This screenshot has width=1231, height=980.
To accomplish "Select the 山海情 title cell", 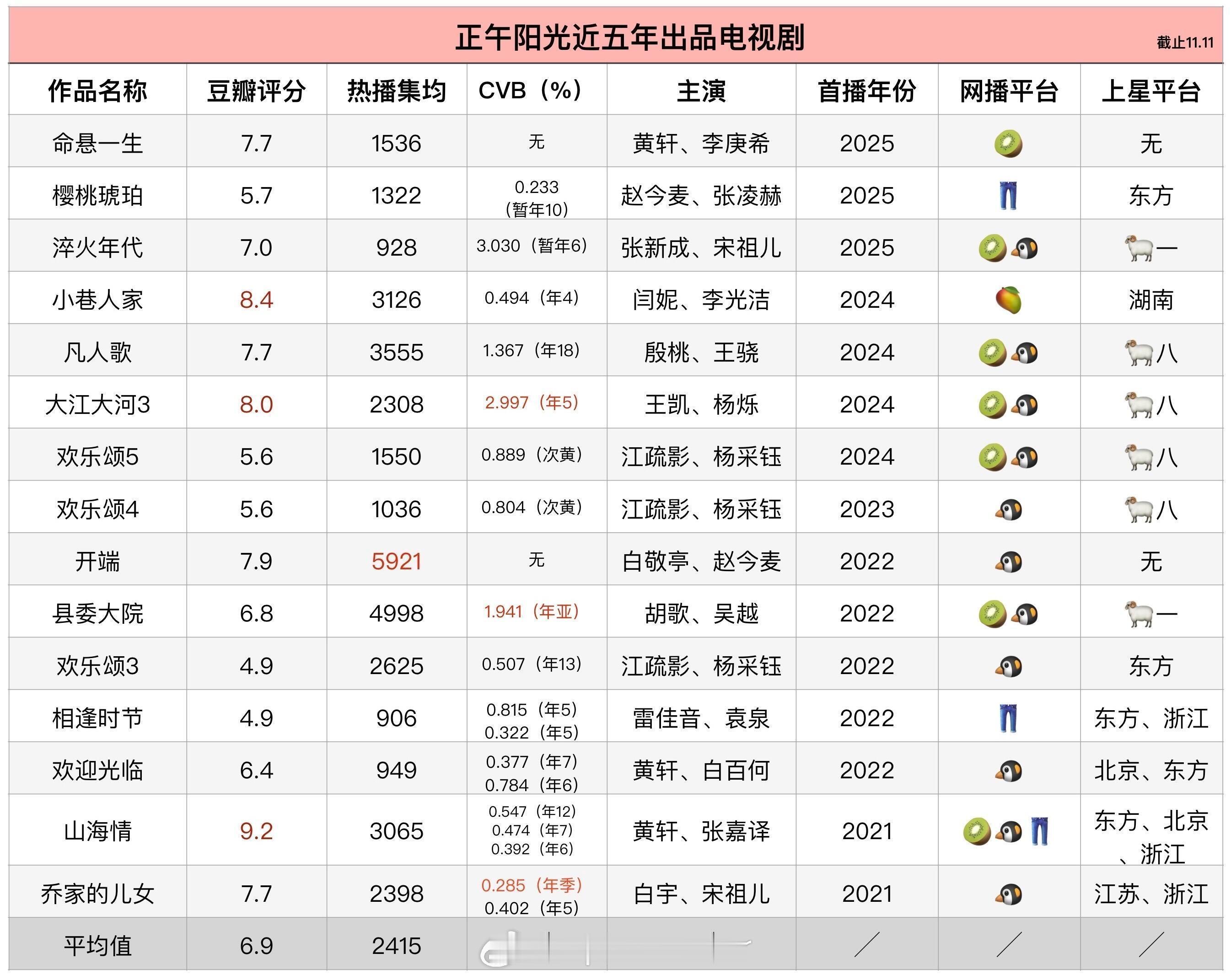I will [97, 831].
